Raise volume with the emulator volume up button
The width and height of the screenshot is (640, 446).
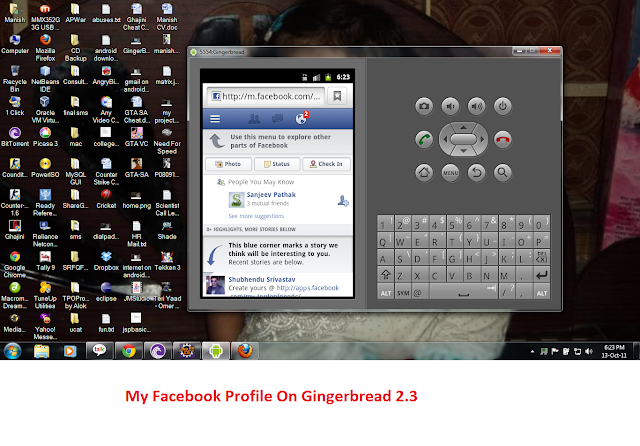[x=476, y=106]
